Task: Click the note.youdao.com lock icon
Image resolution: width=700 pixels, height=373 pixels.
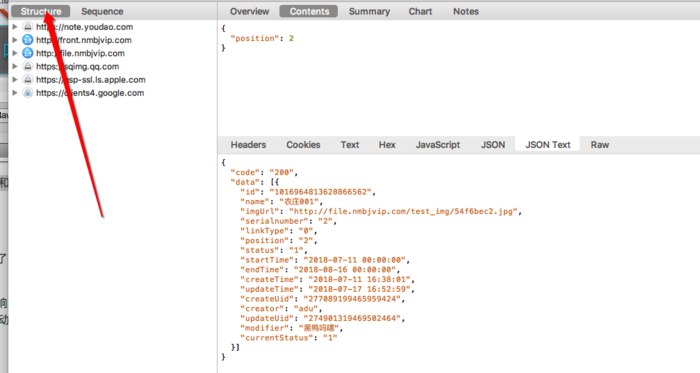Action: (x=28, y=27)
